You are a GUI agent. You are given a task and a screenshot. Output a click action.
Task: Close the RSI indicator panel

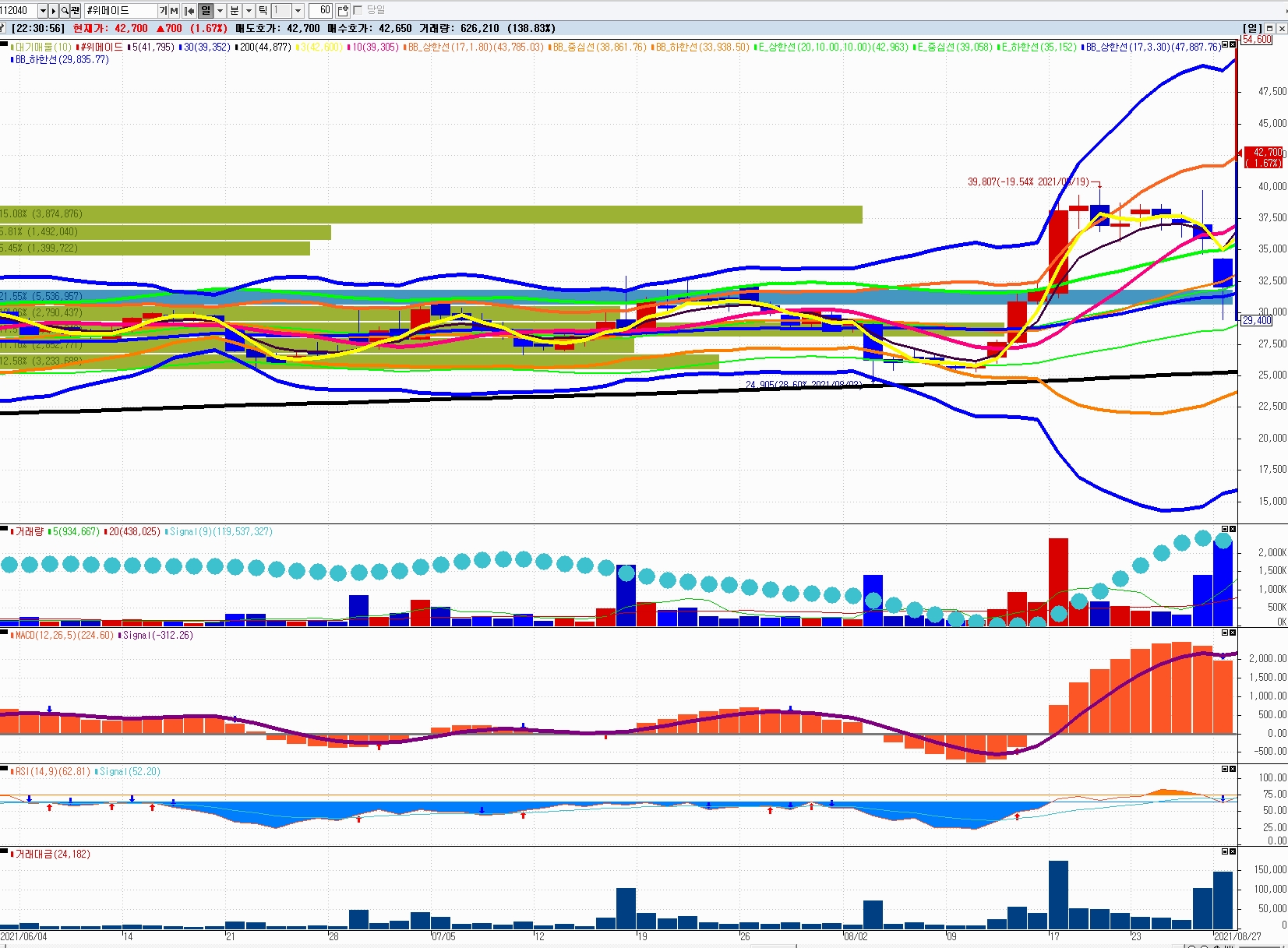click(1232, 770)
